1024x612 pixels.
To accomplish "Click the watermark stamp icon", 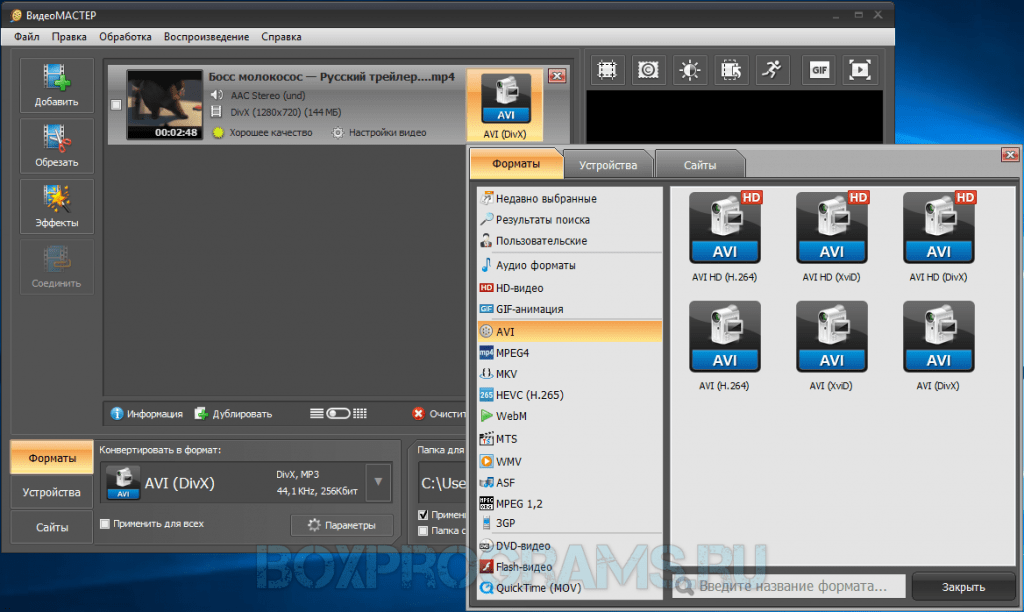I will point(648,70).
